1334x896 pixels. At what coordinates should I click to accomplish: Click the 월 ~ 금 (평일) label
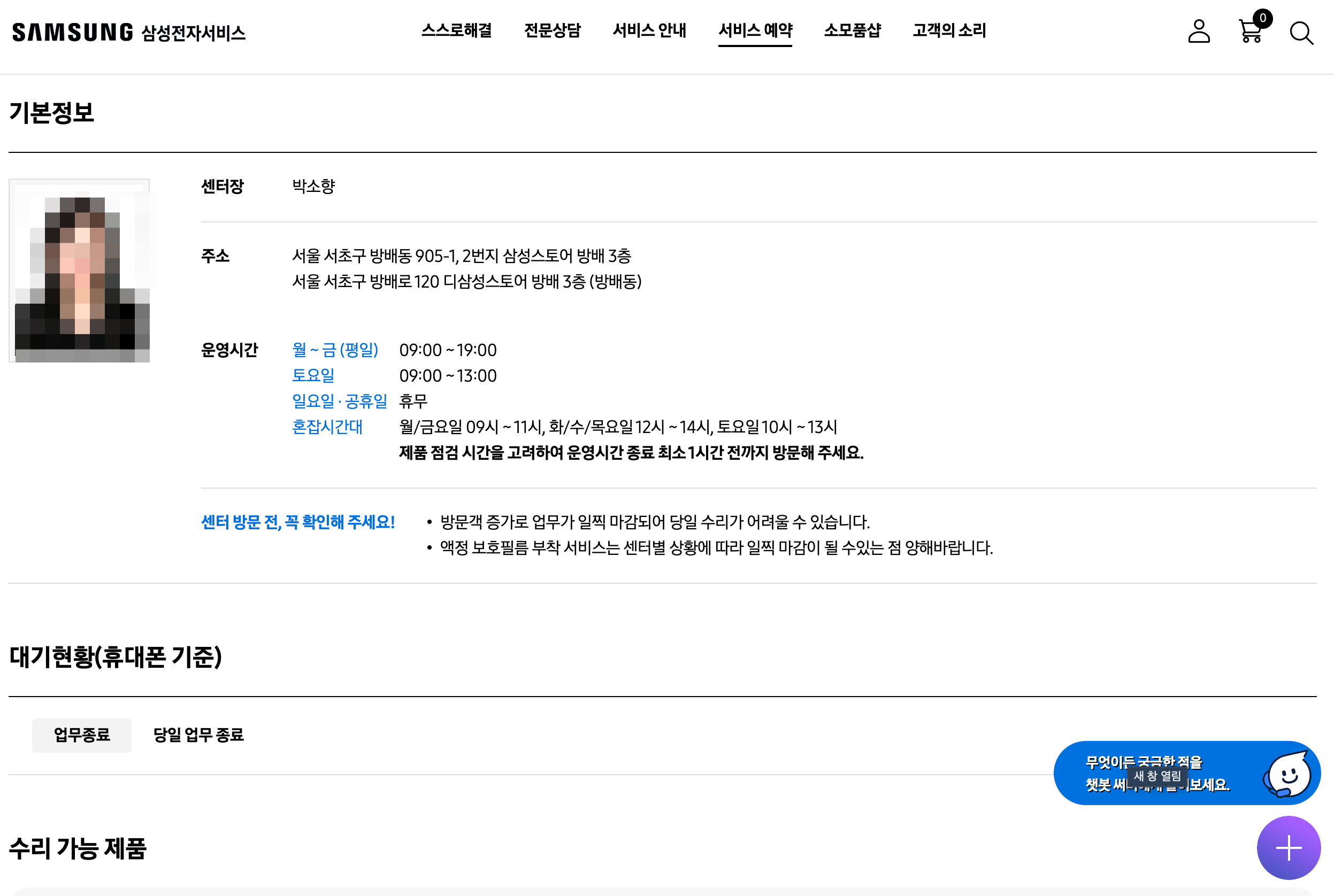point(335,350)
